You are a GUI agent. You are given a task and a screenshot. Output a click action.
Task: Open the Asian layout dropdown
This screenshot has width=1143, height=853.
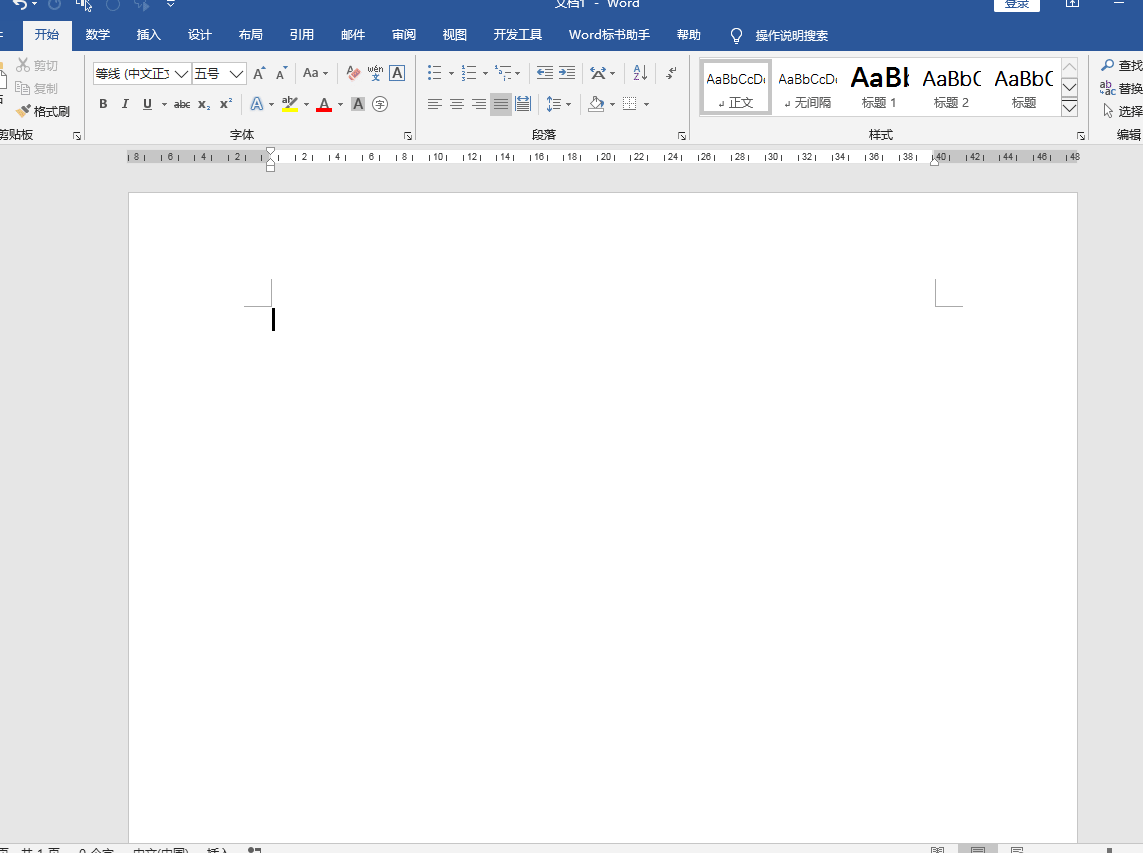click(x=602, y=73)
